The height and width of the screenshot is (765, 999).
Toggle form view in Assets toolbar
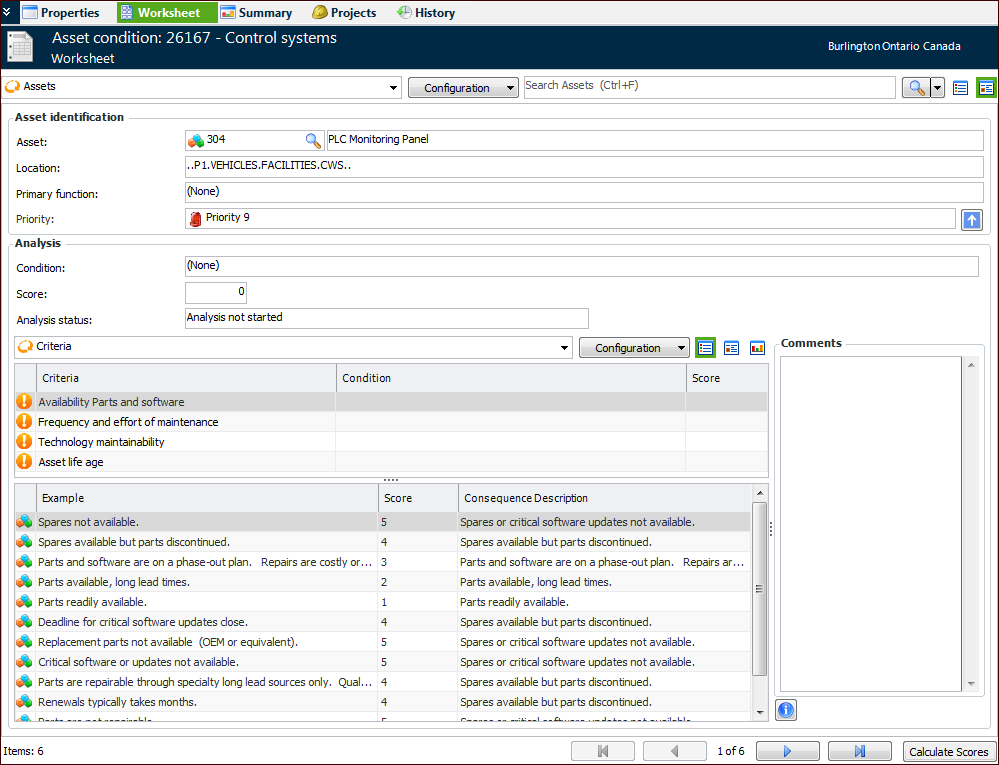pos(986,88)
